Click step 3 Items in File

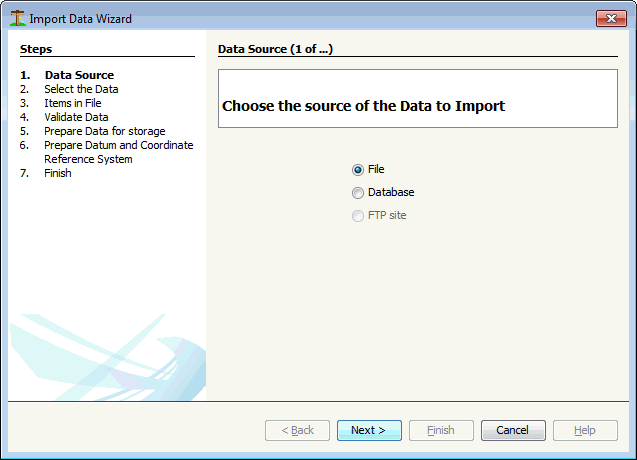pyautogui.click(x=73, y=103)
